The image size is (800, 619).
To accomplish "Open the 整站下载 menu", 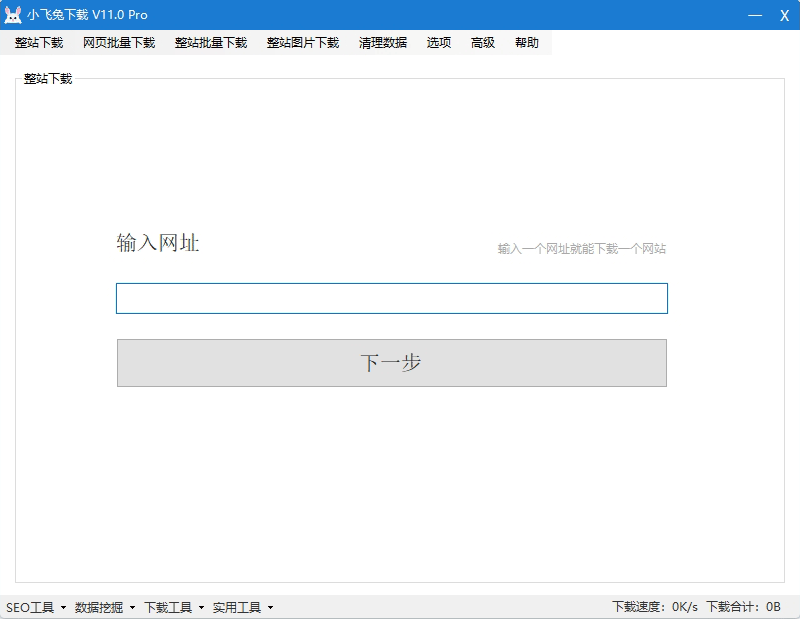I will (x=39, y=43).
